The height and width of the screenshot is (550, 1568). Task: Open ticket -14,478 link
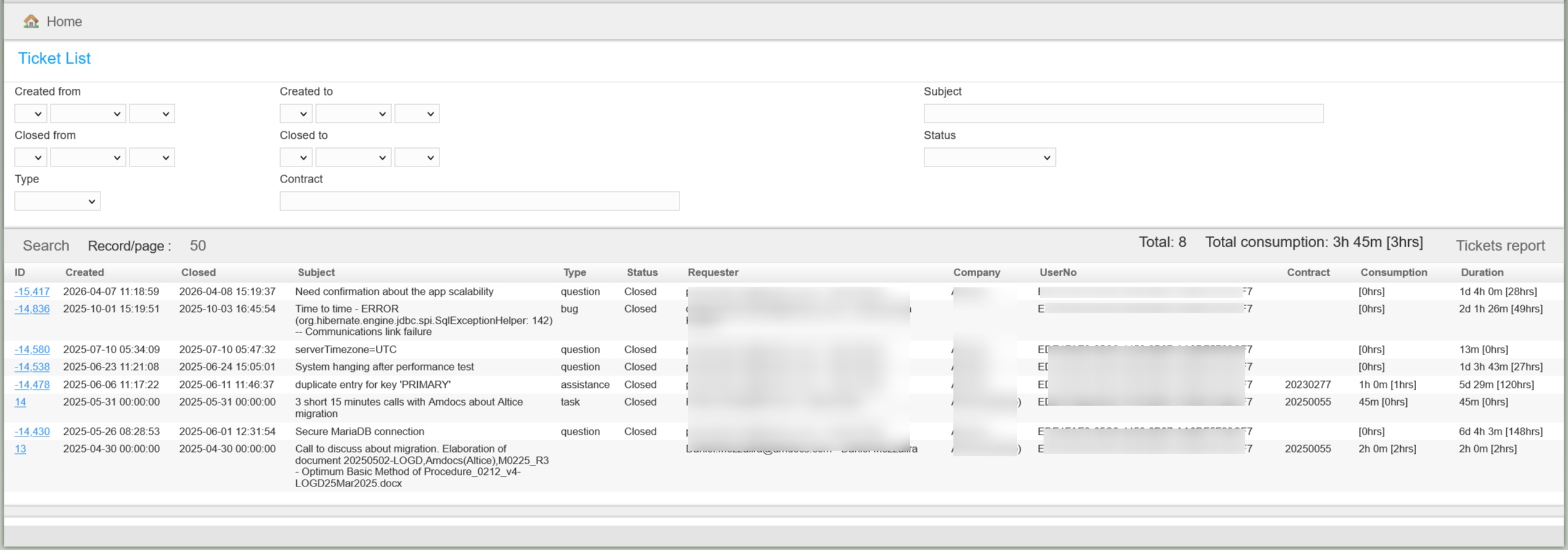coord(32,385)
